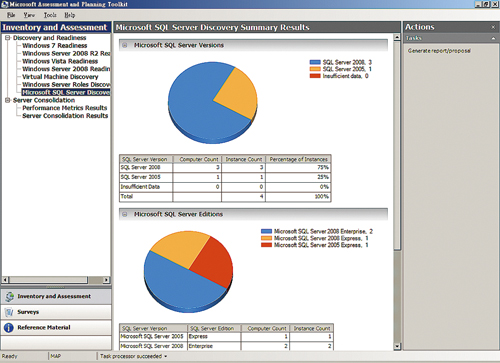Open the Help menu

coord(70,15)
